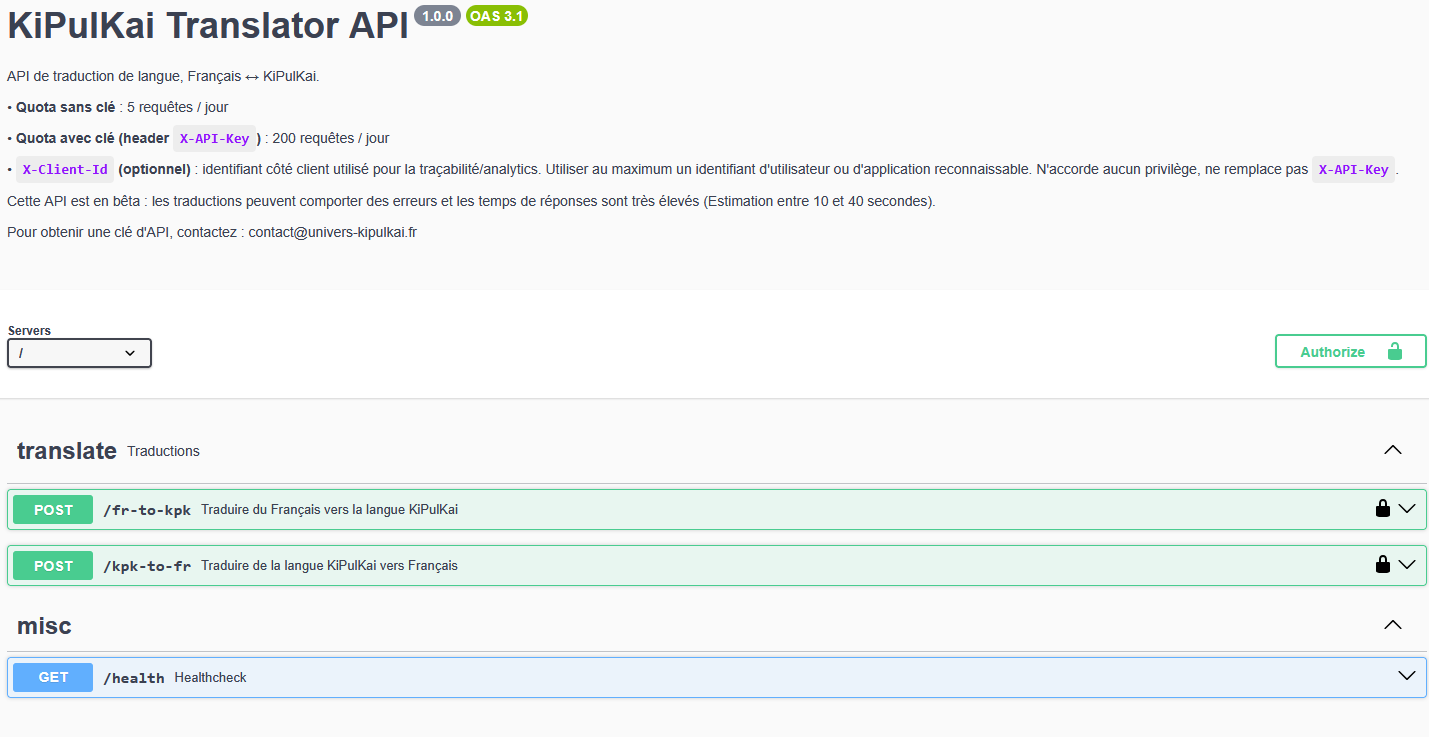Click the POST badge for /kpk-to-fr
This screenshot has width=1429, height=737.
(x=53, y=566)
